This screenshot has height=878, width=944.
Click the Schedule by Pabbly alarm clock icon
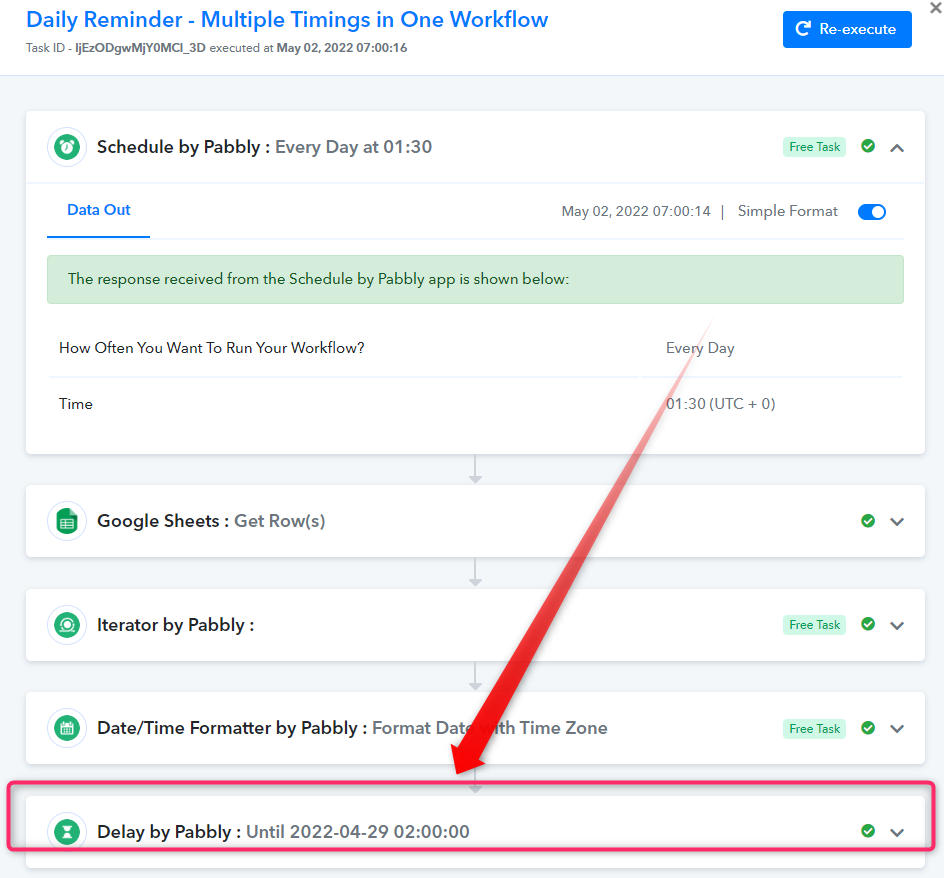pos(67,147)
